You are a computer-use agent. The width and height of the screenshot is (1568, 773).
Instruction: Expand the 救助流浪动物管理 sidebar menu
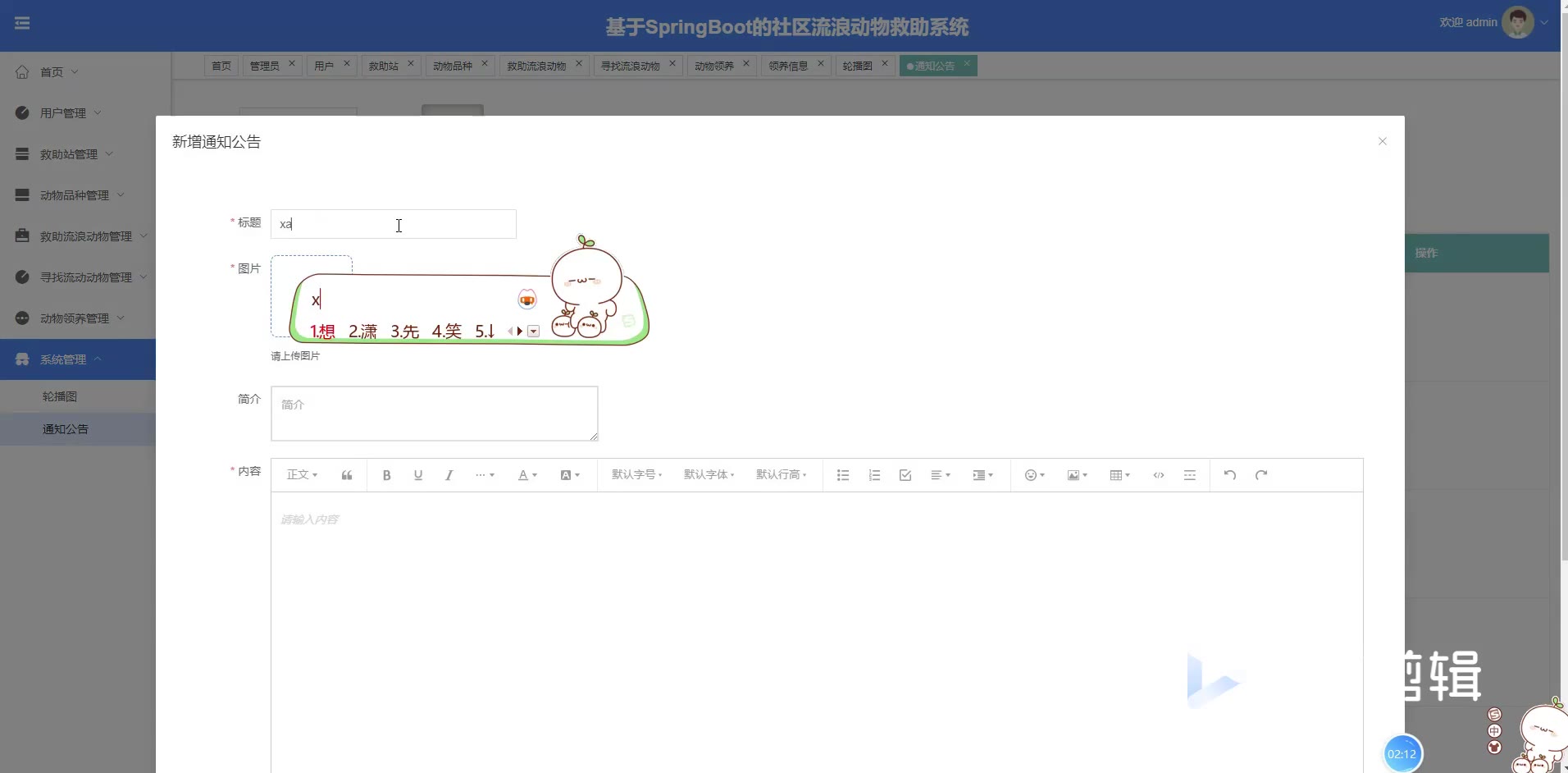[78, 236]
